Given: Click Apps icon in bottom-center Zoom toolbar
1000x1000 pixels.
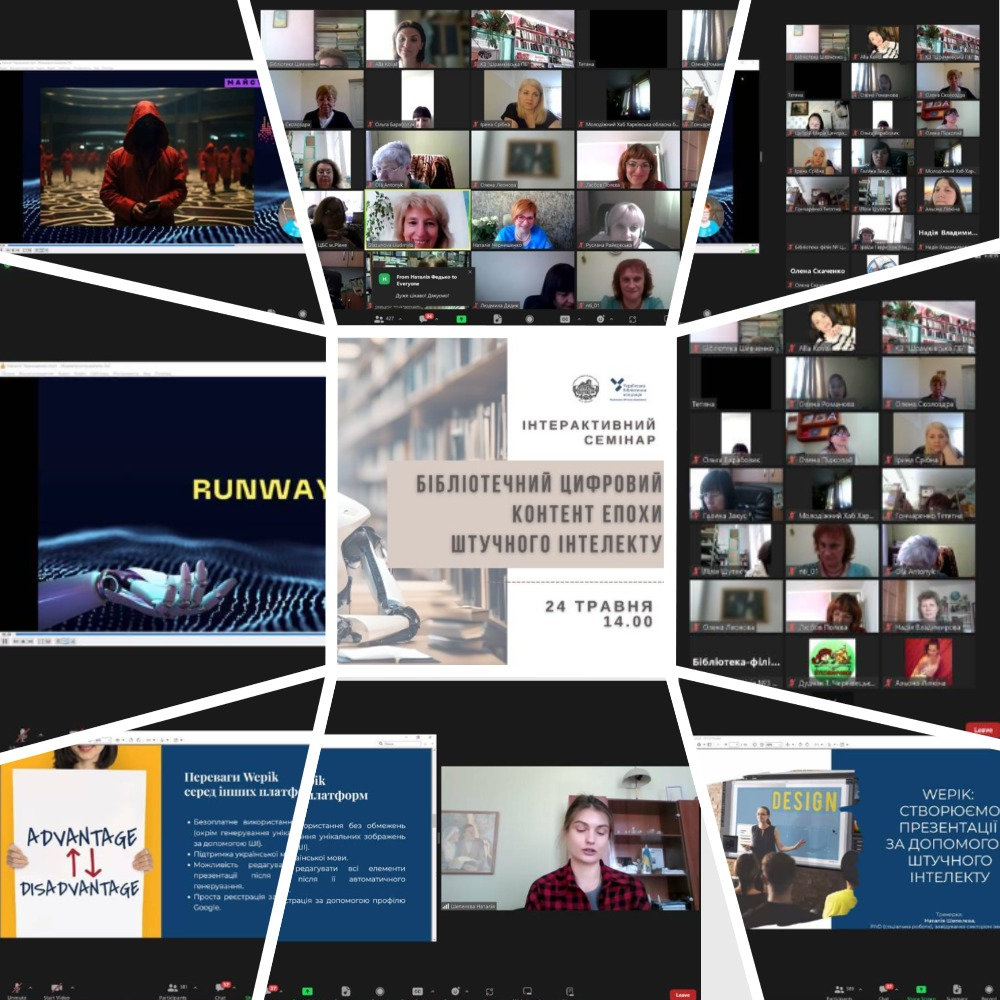Looking at the screenshot, I should click(490, 991).
